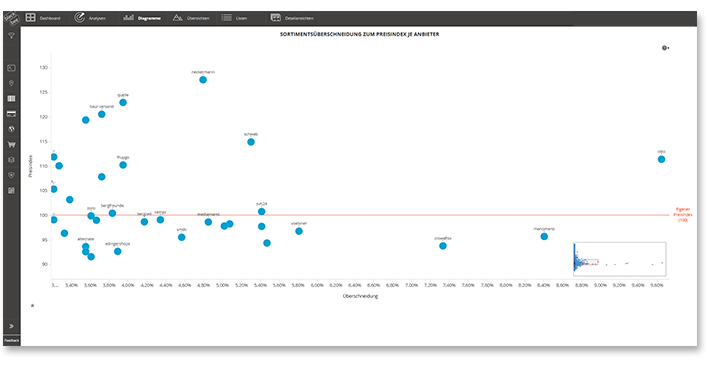This screenshot has width=707, height=376.
Task: Open the shield icon in sidebar
Action: coord(11,175)
